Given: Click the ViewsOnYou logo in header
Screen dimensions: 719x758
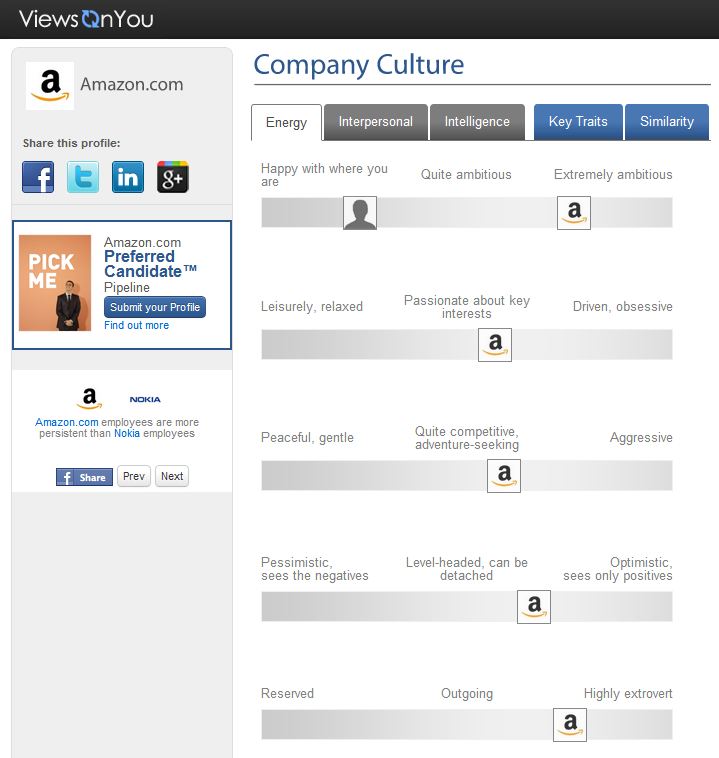Looking at the screenshot, I should tap(86, 18).
